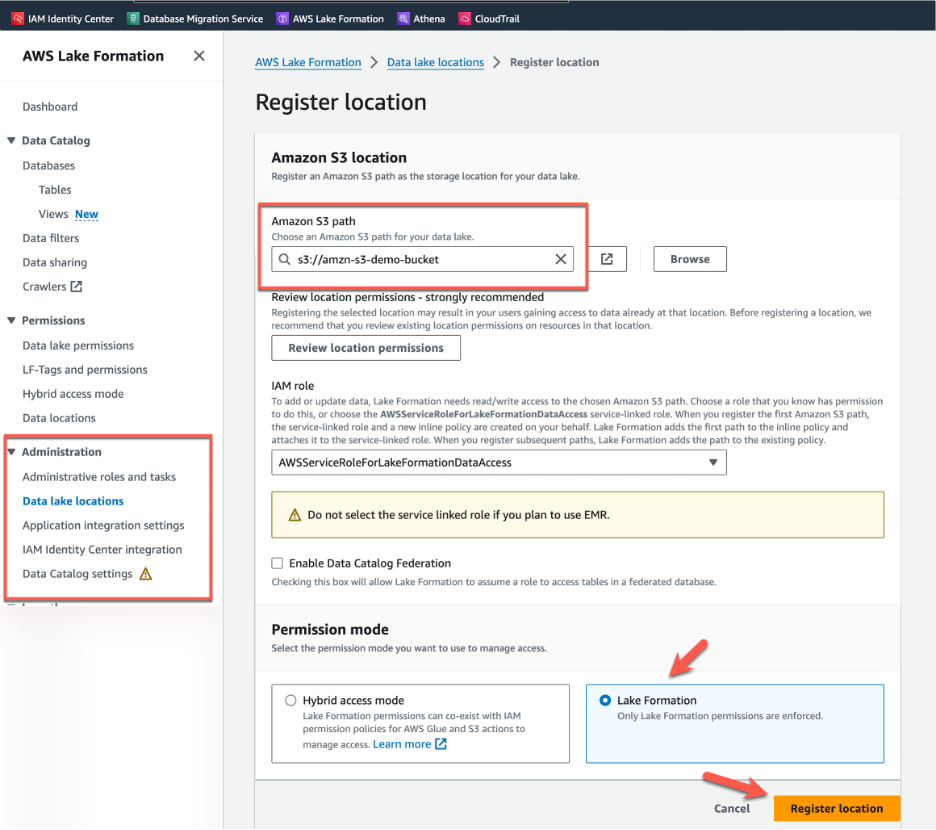Click AWS Lake Formation breadcrumb link

[308, 62]
